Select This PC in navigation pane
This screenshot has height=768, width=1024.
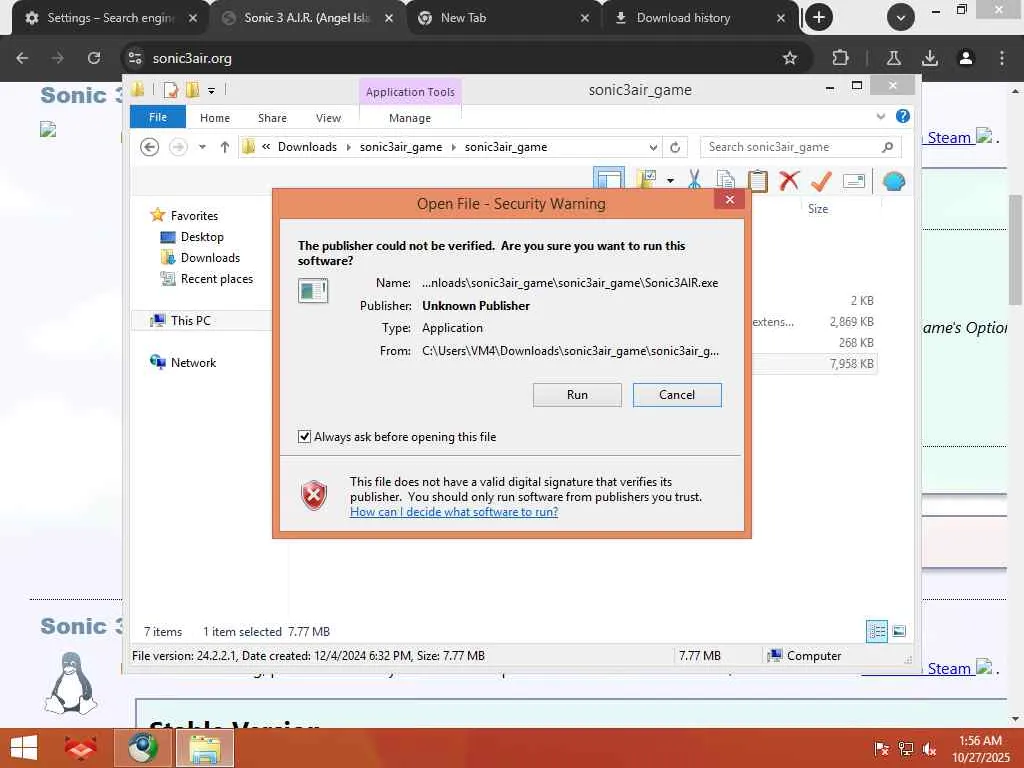pyautogui.click(x=191, y=321)
